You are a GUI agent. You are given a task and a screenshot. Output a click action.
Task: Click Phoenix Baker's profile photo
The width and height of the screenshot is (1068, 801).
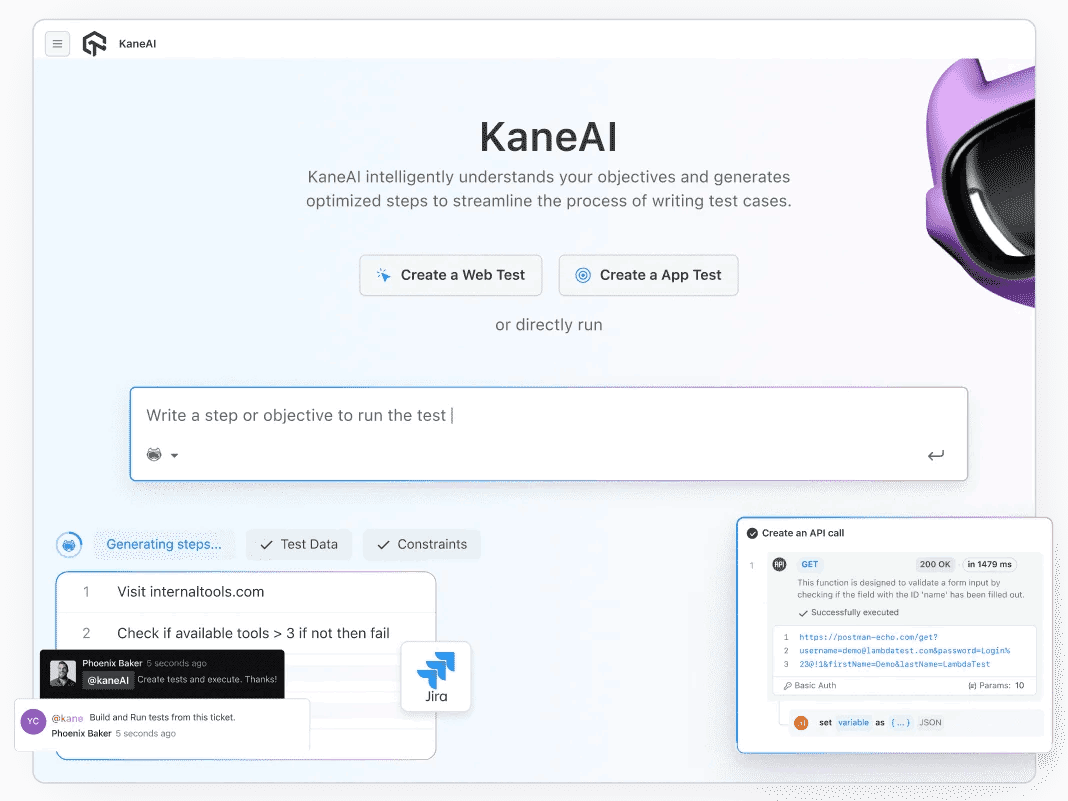(64, 672)
